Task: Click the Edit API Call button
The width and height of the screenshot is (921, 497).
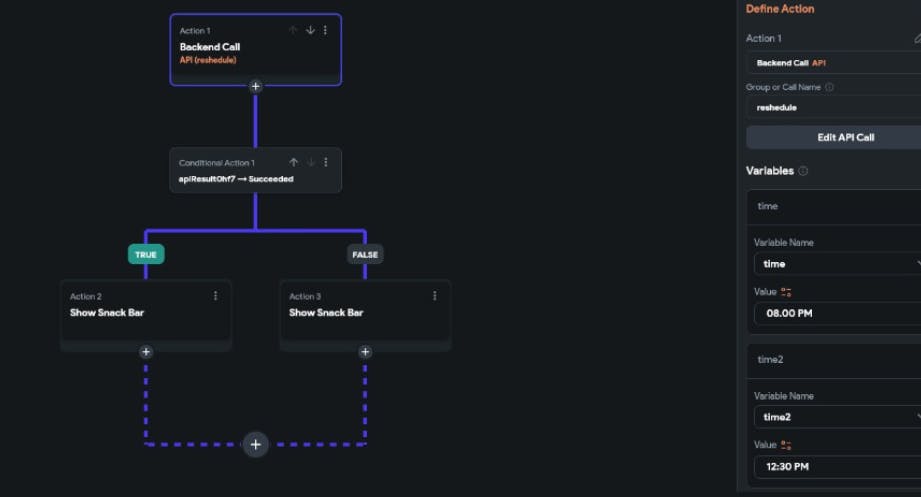Action: tap(832, 137)
